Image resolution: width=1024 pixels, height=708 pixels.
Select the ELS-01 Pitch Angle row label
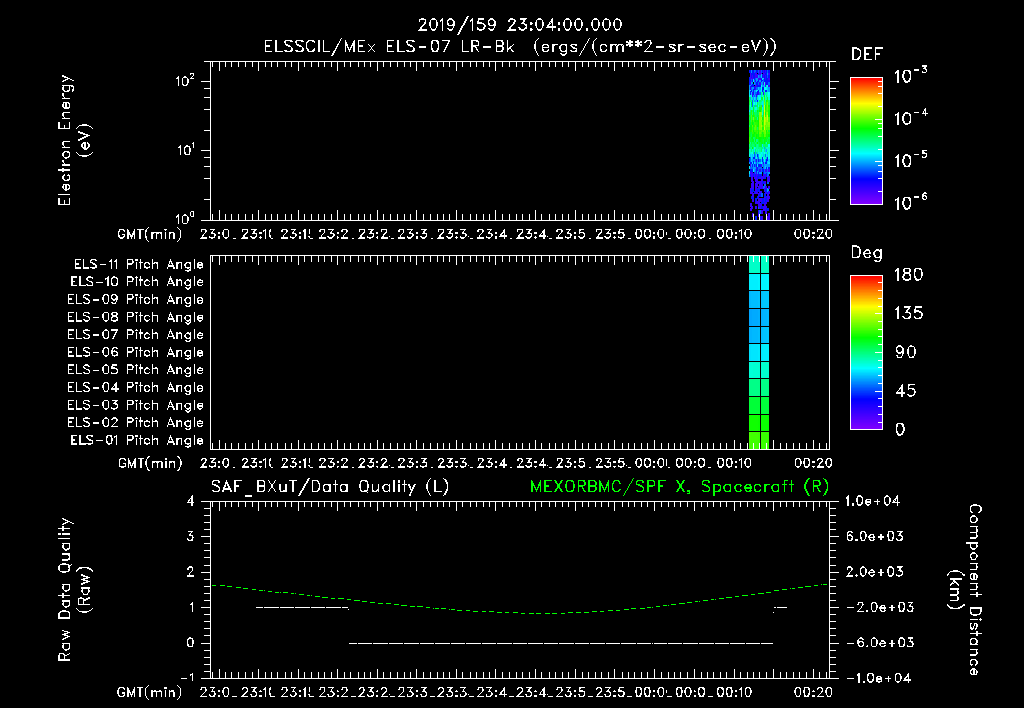137,440
